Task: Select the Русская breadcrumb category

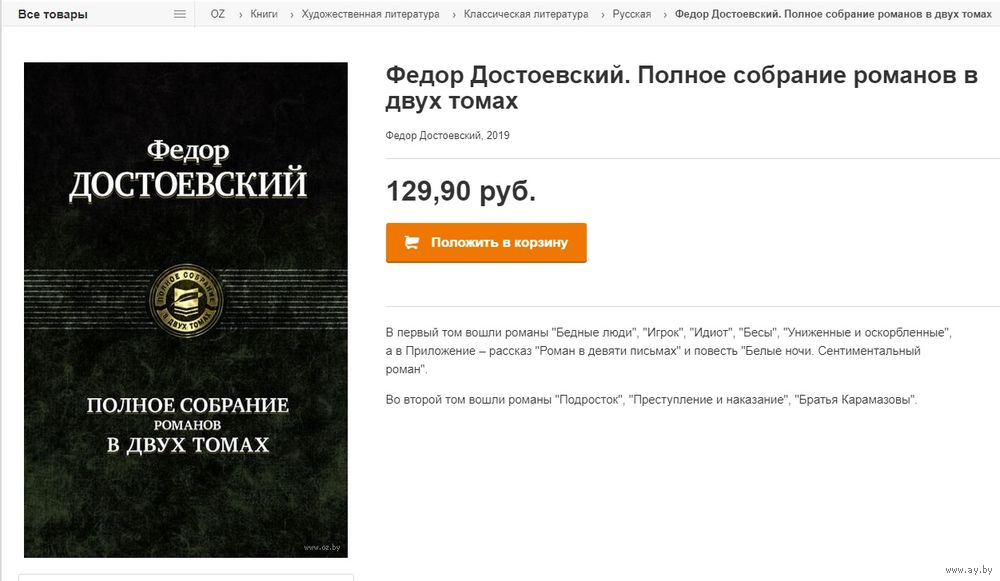Action: (x=632, y=14)
